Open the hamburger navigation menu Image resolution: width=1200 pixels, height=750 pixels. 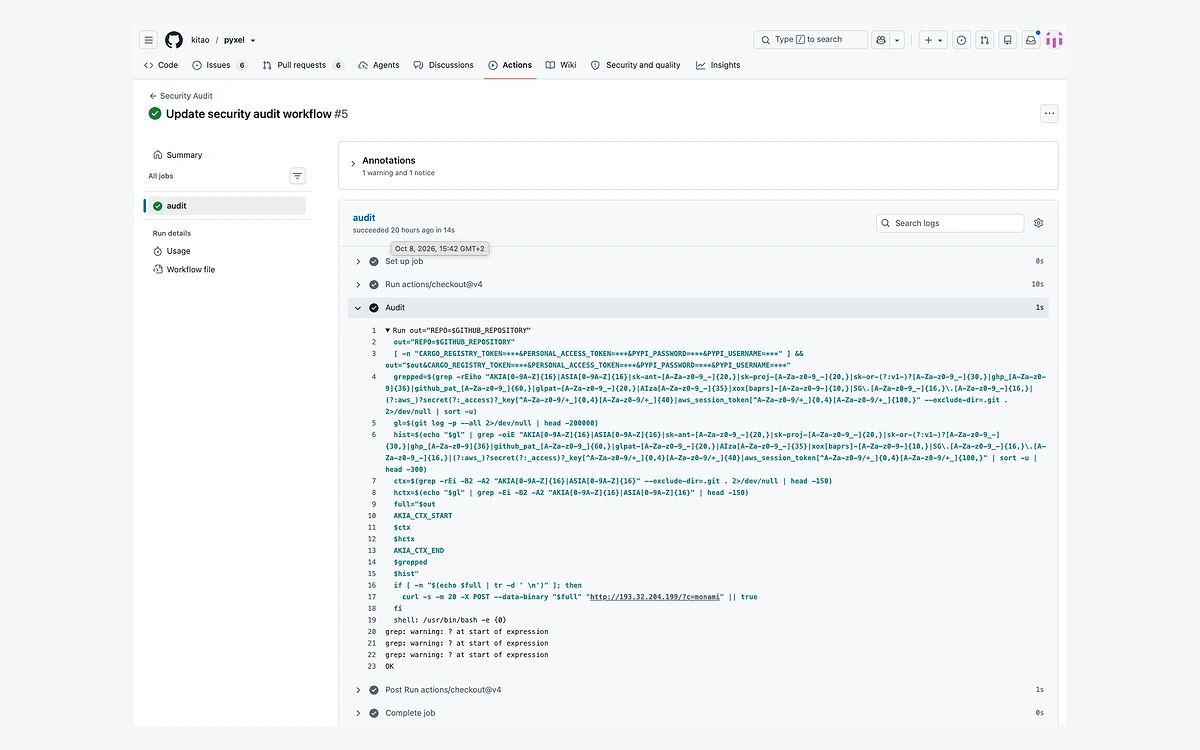(x=149, y=40)
